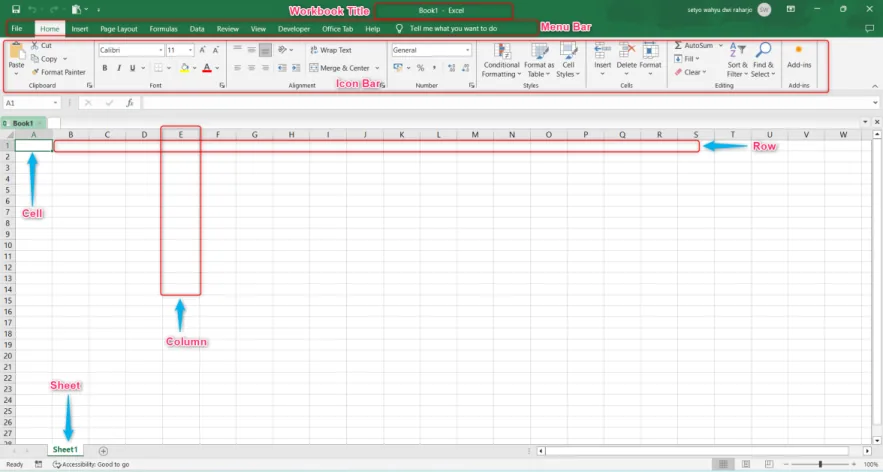Apply the yellow fill color bucket
The width and height of the screenshot is (883, 472).
[184, 68]
